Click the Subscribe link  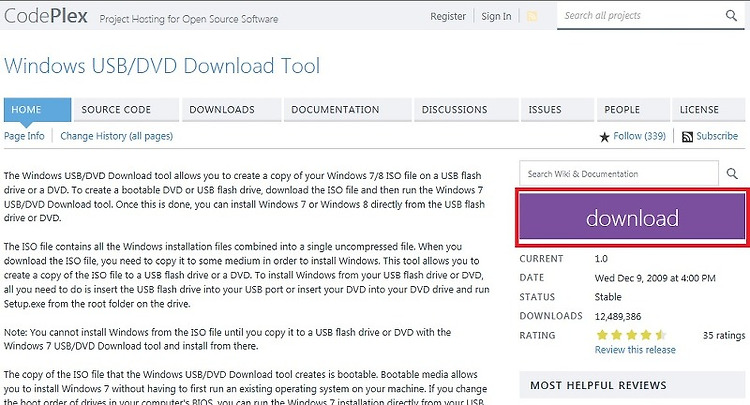(717, 136)
